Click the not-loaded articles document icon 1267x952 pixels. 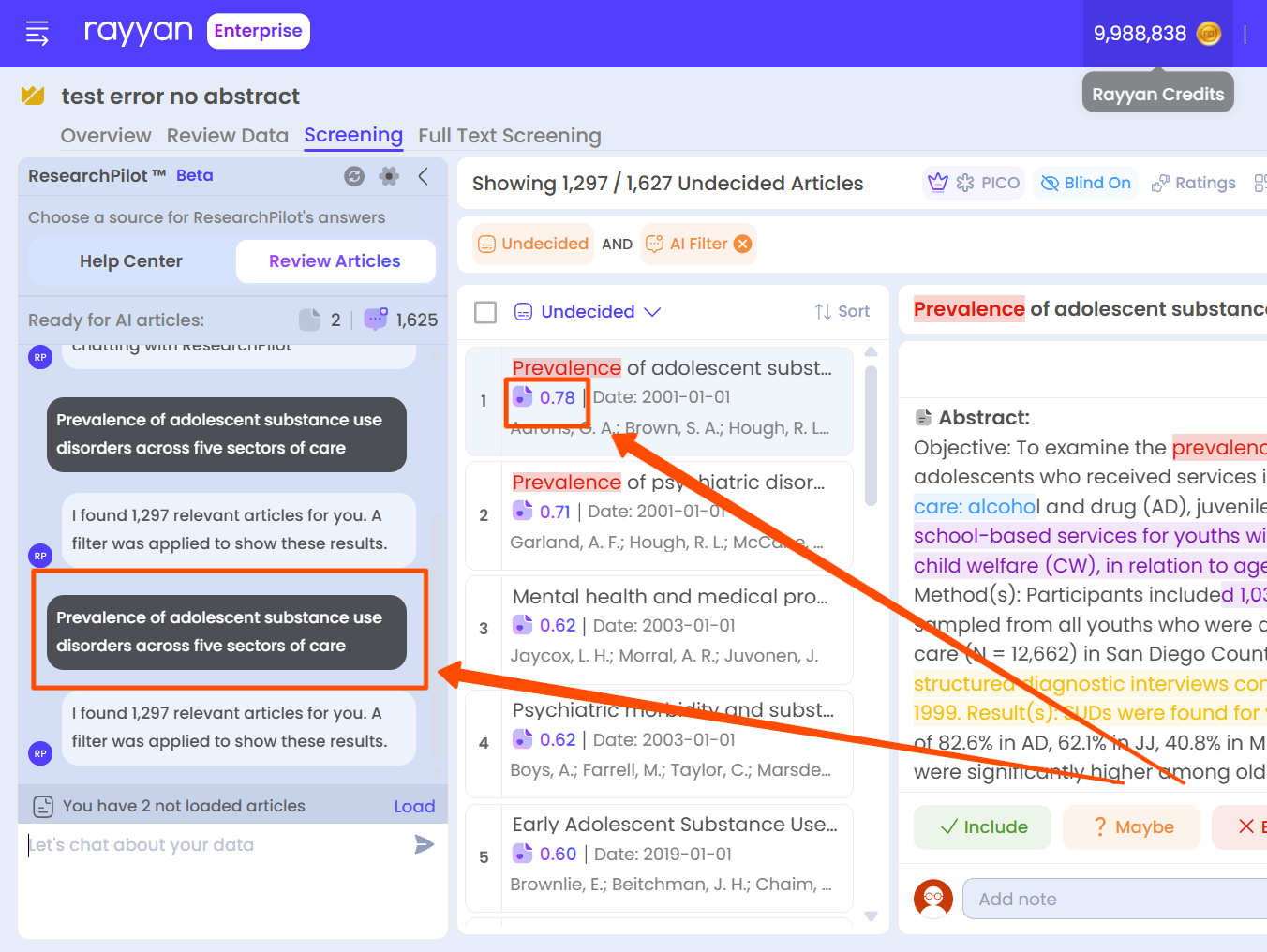(43, 806)
